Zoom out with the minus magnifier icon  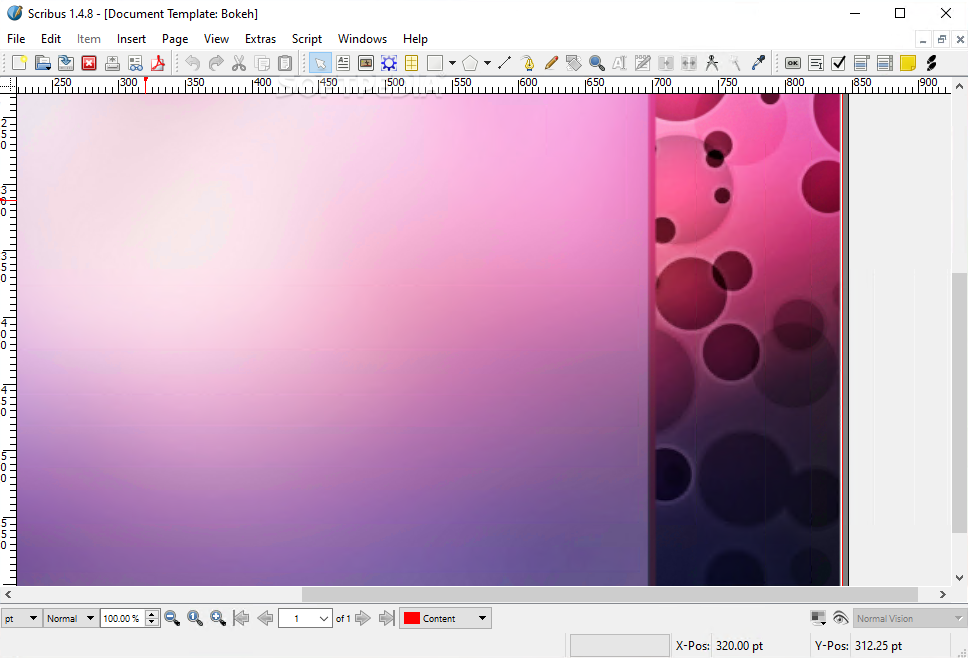coord(172,618)
